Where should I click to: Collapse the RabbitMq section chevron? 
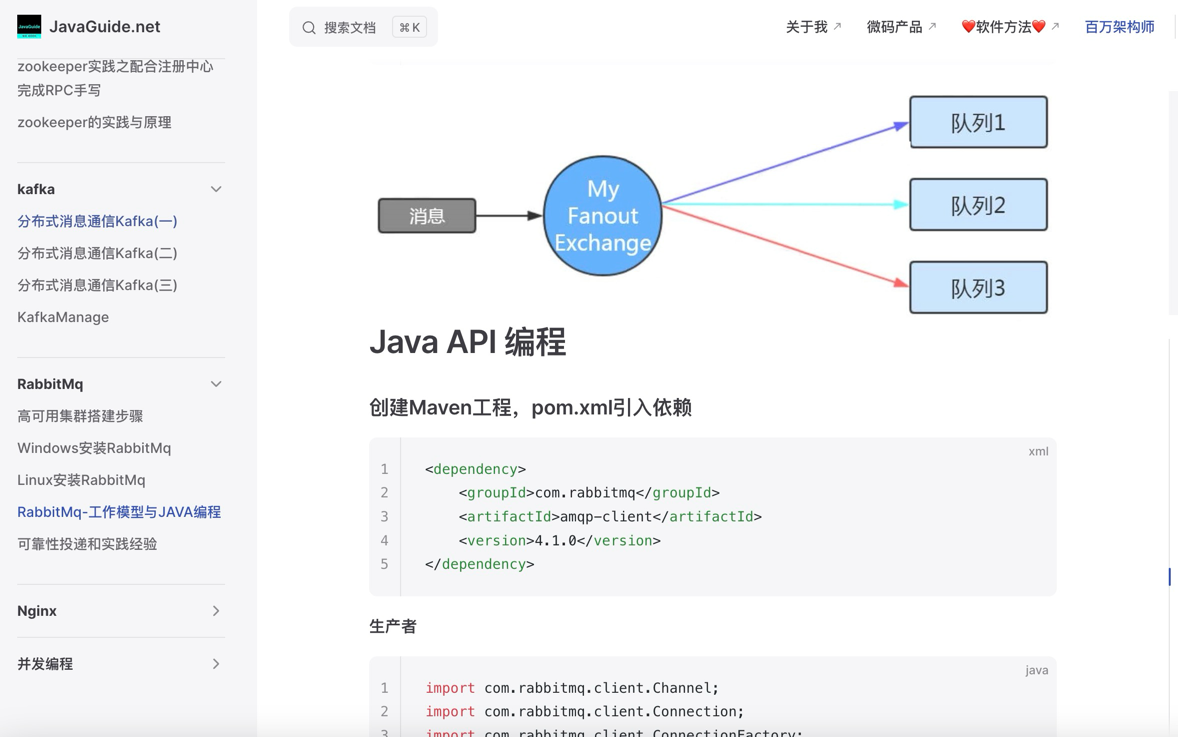click(216, 384)
